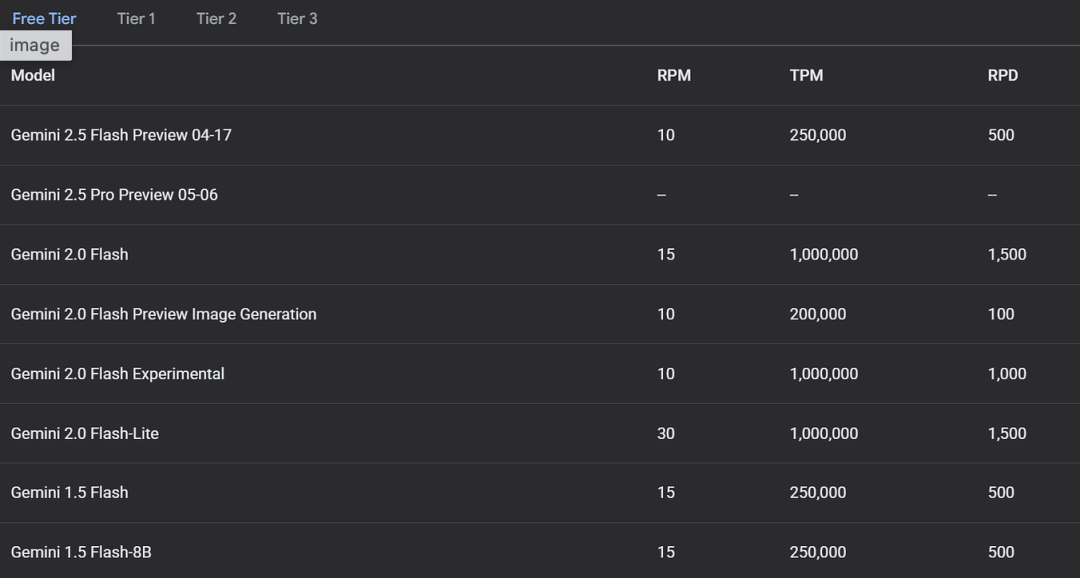
Task: Click the TPM column header
Action: (x=807, y=75)
